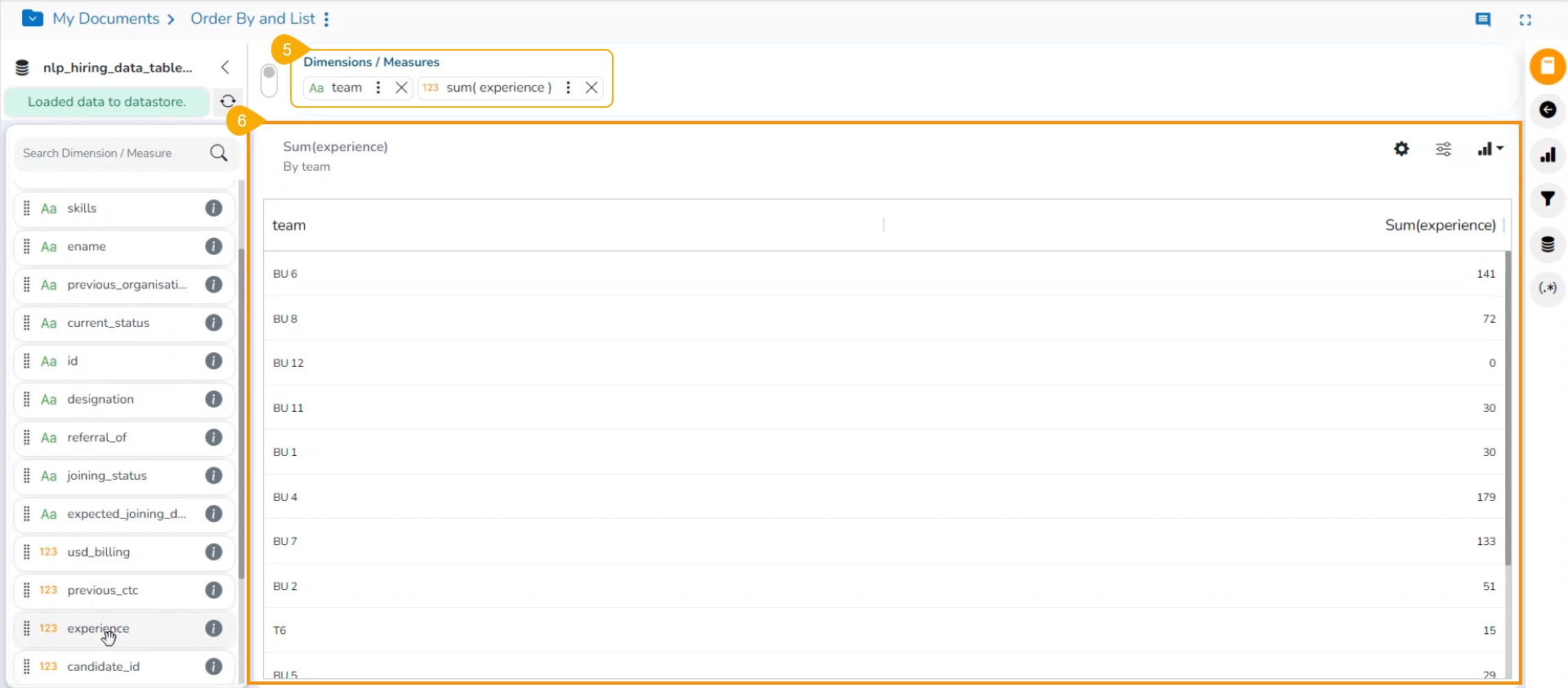Image resolution: width=1568 pixels, height=688 pixels.
Task: Open chart properties sliders icon
Action: (1444, 149)
